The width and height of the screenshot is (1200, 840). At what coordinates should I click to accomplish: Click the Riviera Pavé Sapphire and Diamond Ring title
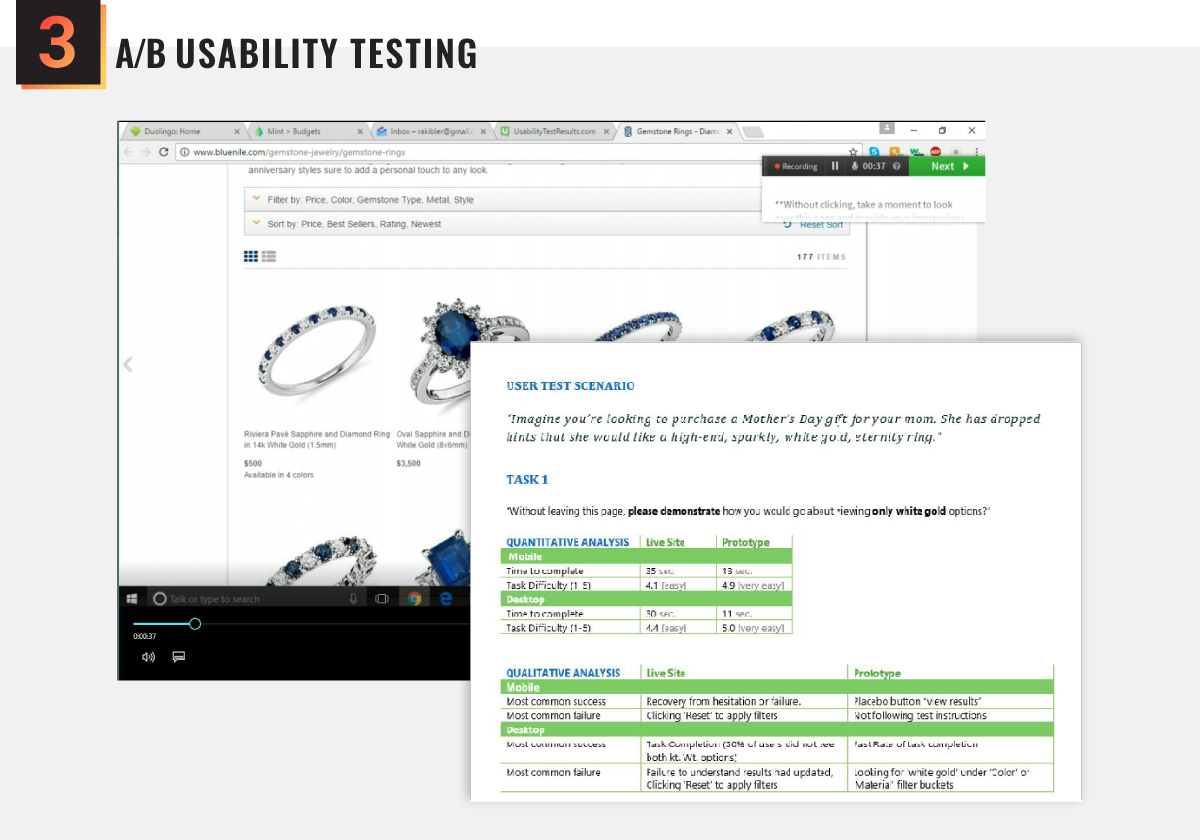[x=317, y=439]
